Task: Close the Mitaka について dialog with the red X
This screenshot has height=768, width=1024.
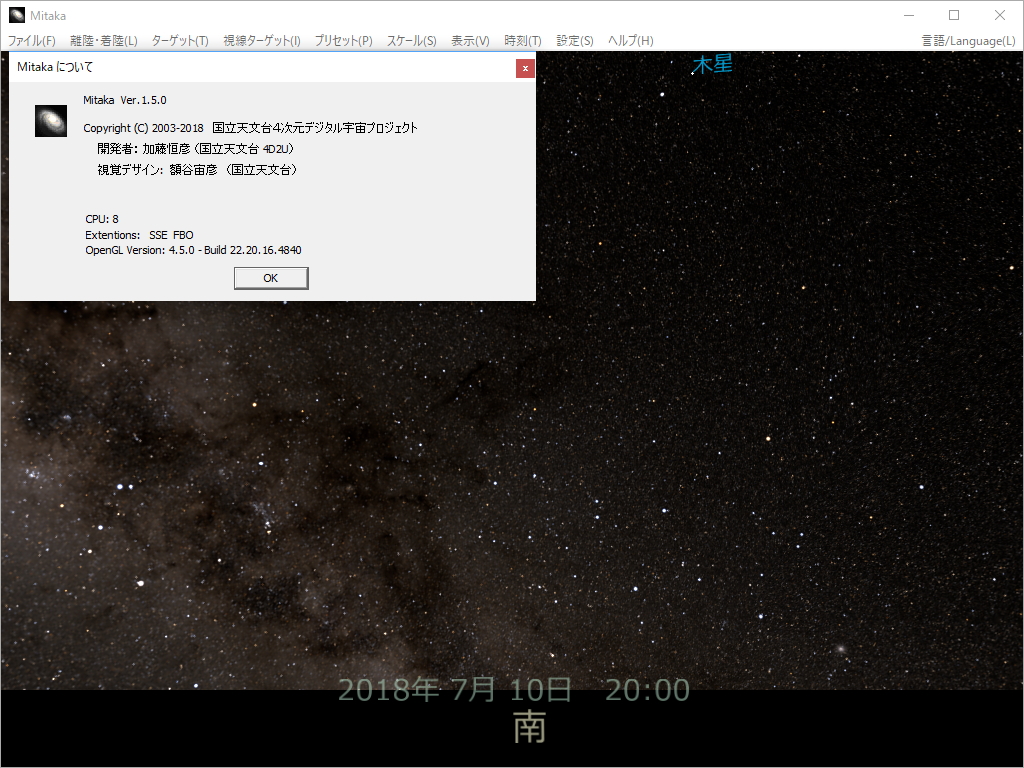Action: pyautogui.click(x=525, y=68)
